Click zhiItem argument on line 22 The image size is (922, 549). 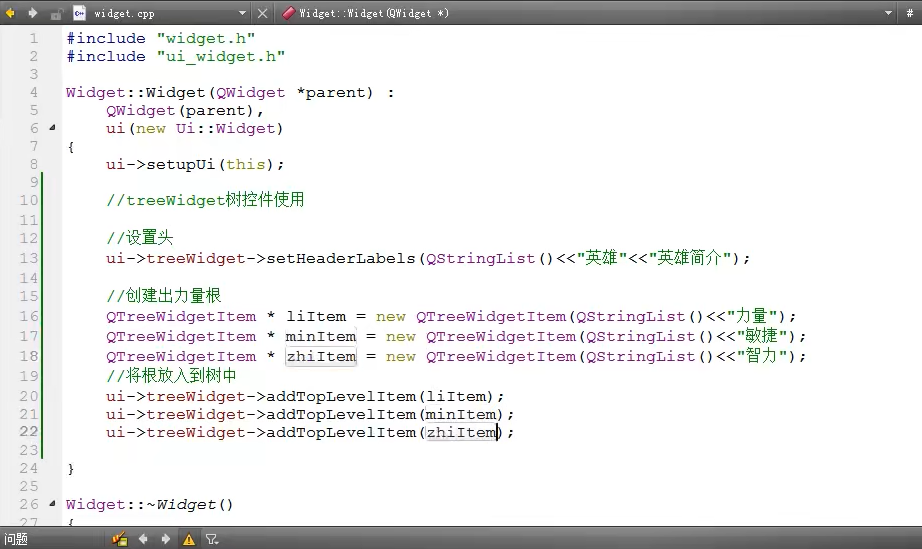pos(461,433)
